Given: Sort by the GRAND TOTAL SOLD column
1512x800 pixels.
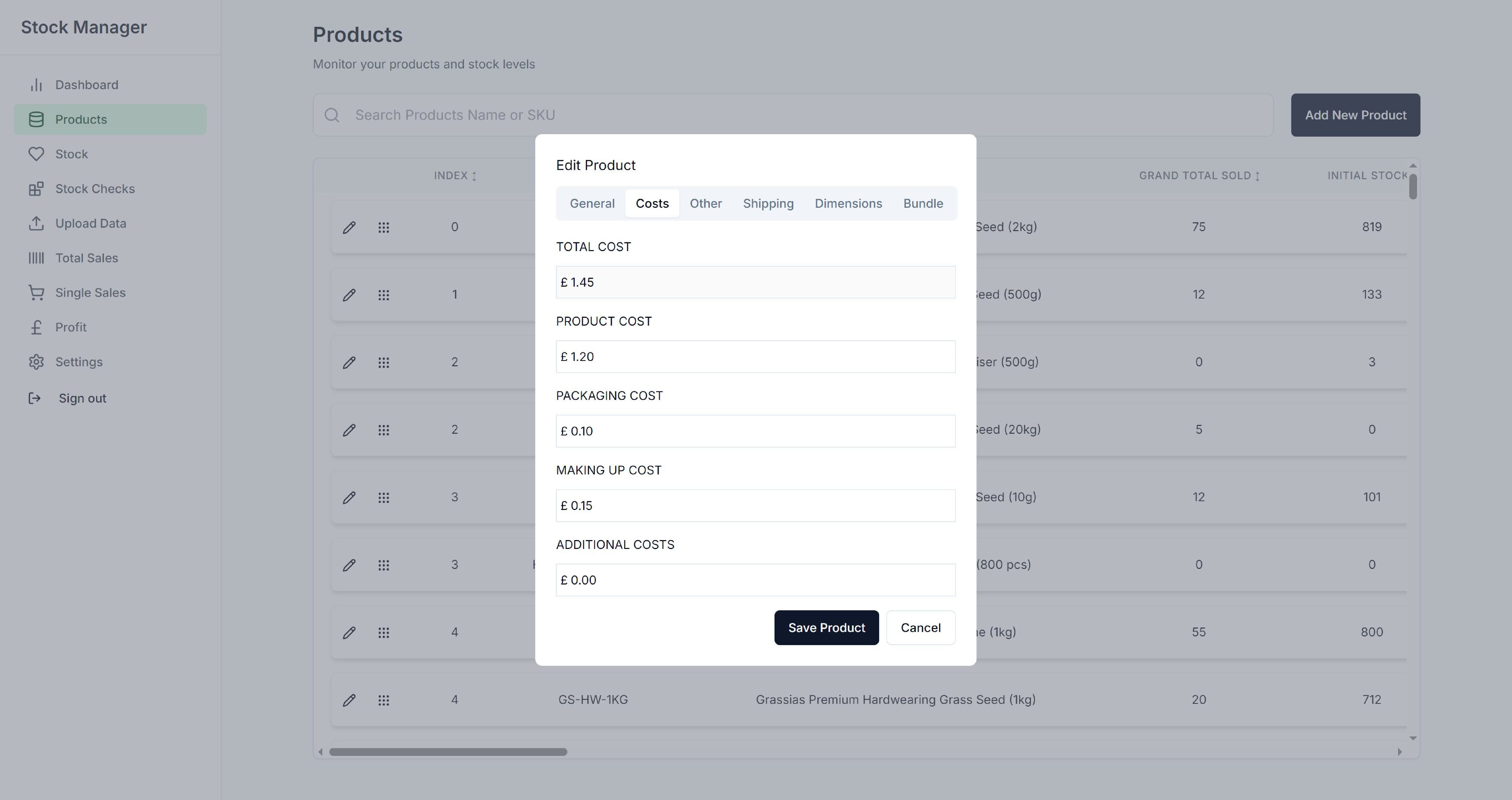Looking at the screenshot, I should click(1199, 176).
